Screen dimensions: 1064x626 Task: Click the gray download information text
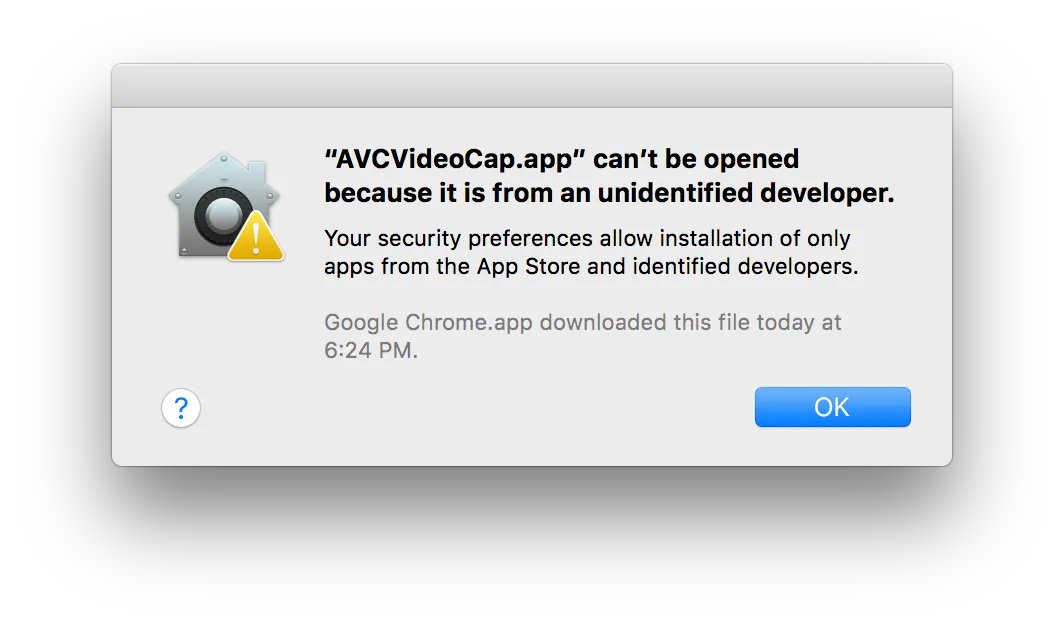582,335
